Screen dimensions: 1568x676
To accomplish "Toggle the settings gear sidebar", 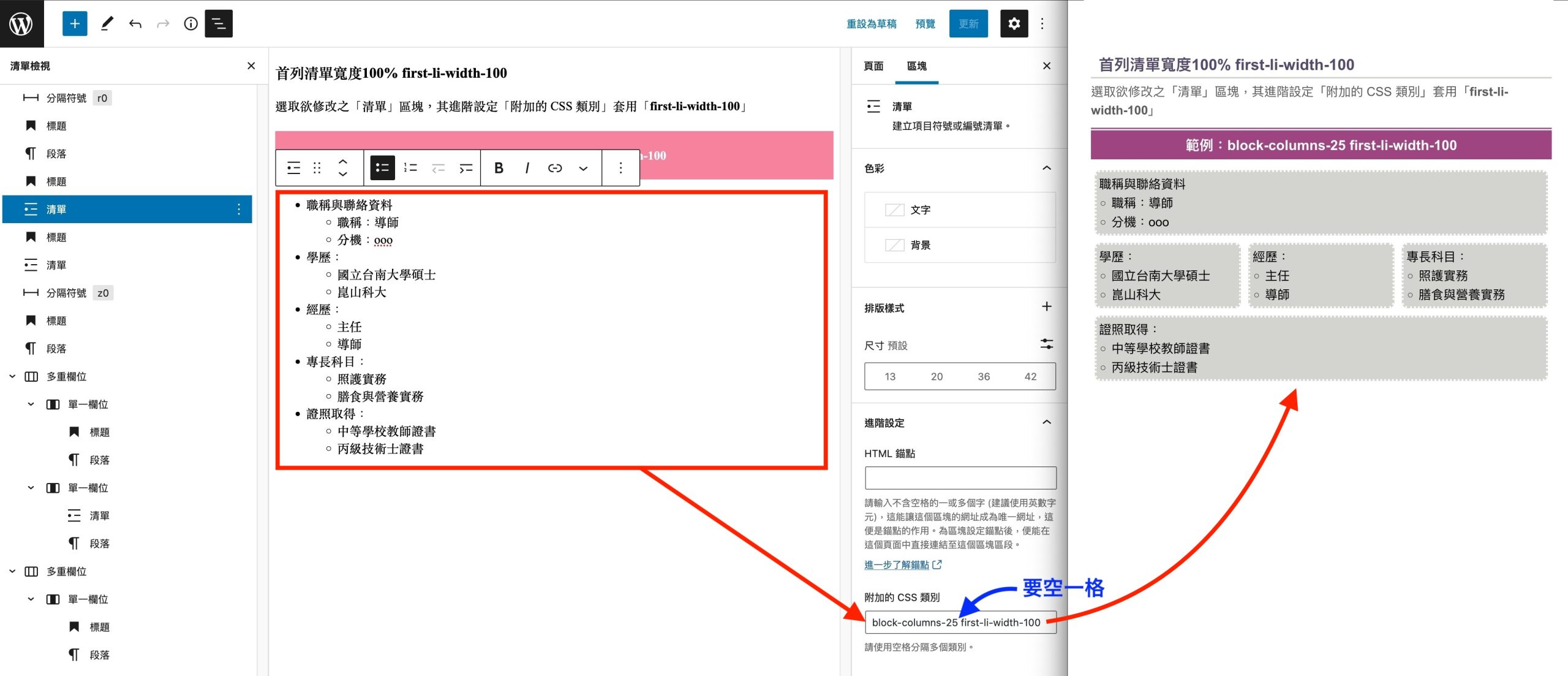I will pos(1014,23).
